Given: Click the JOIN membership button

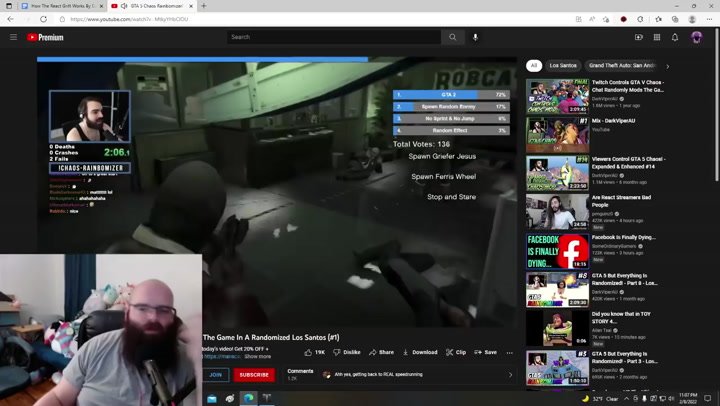Looking at the screenshot, I should (x=215, y=375).
